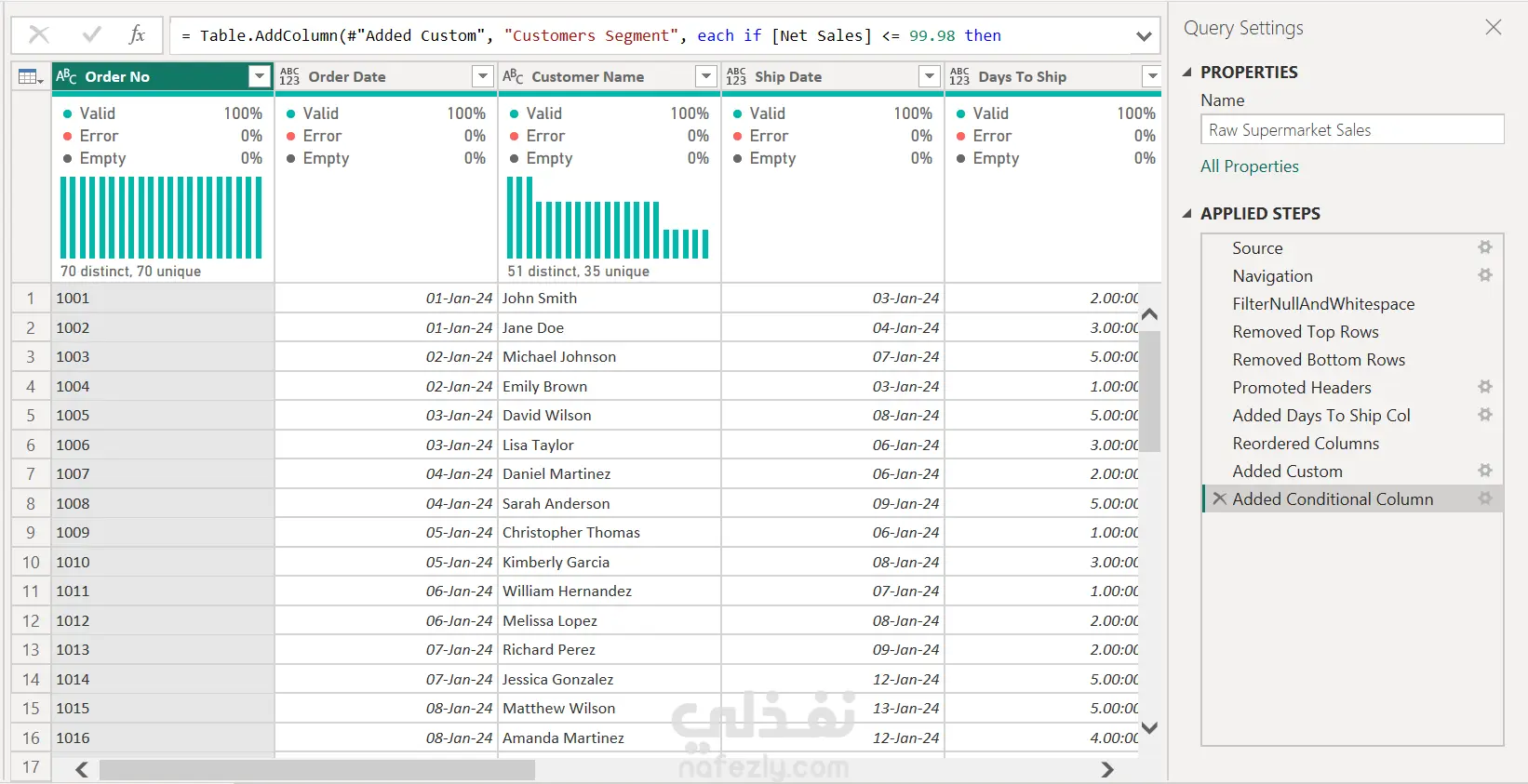Screen dimensions: 1528x784
Task: Close the Query Settings pane
Action: (1494, 28)
